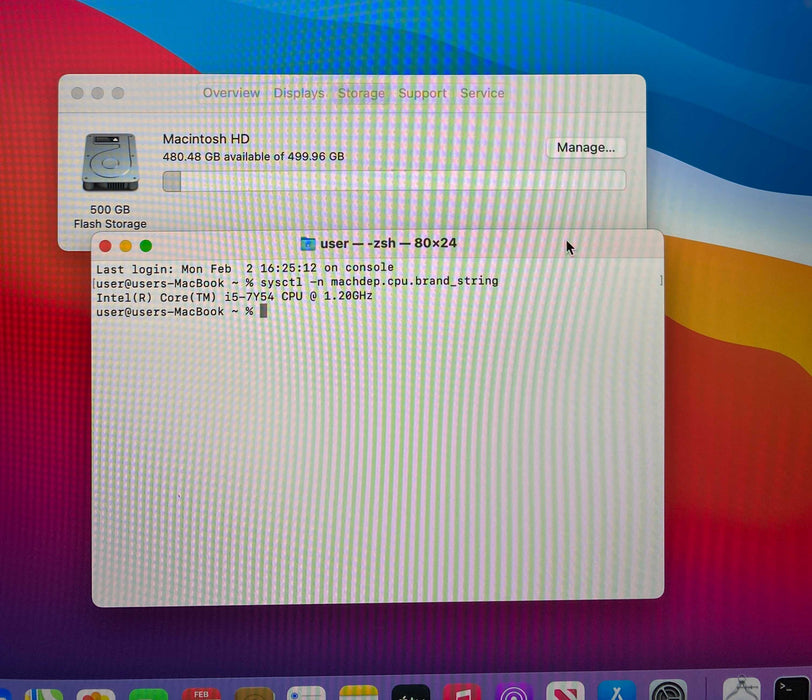812x700 pixels.
Task: Click the '500 GB' capacity label
Action: (x=110, y=209)
